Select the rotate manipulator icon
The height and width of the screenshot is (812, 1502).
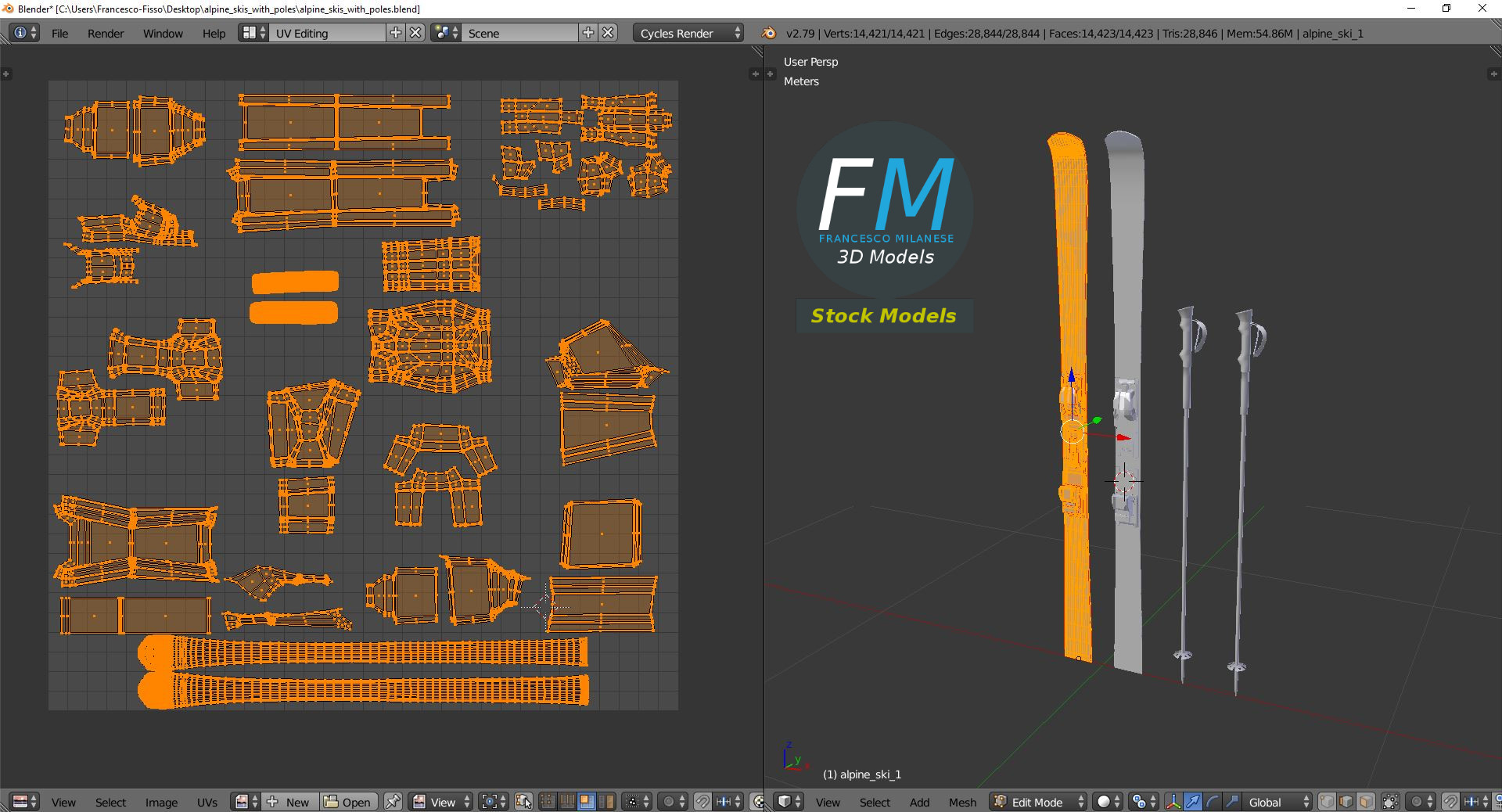pyautogui.click(x=1213, y=802)
